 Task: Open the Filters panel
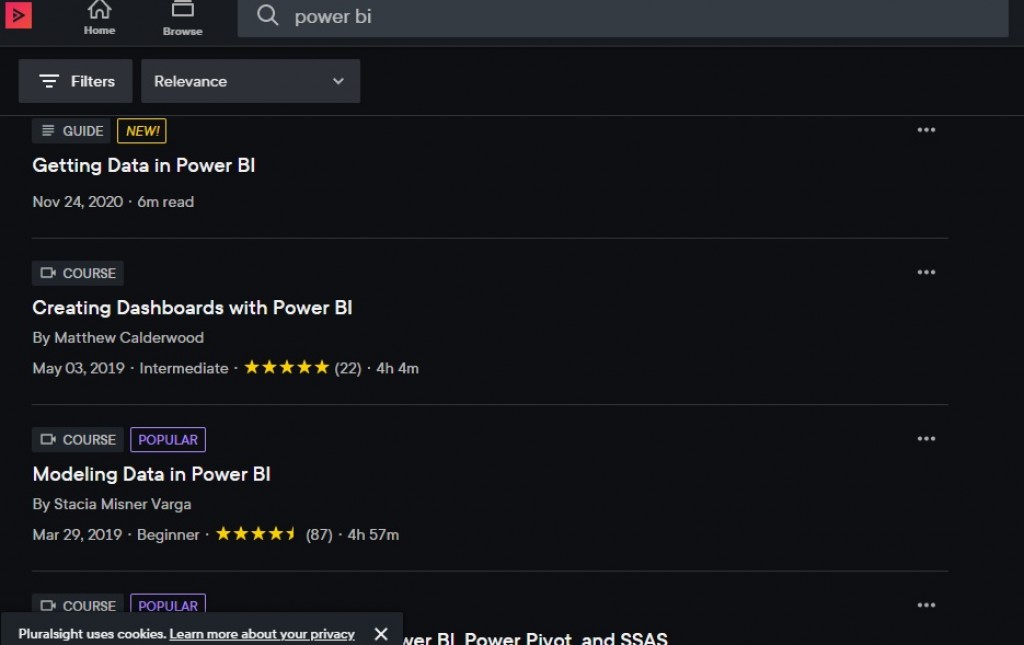76,81
